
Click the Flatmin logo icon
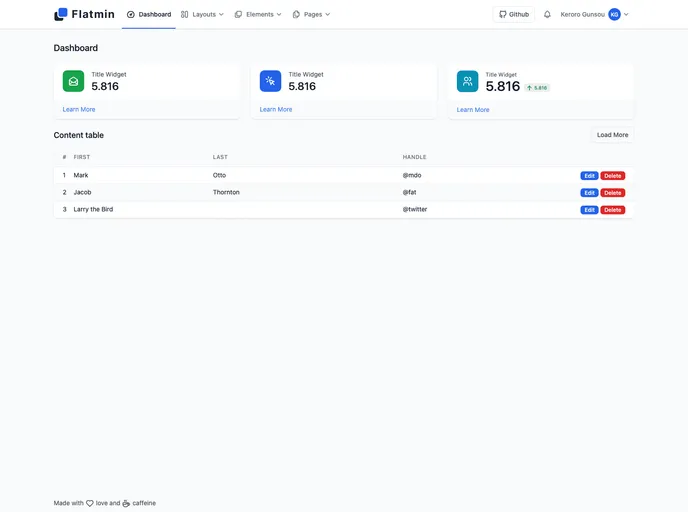click(x=61, y=14)
